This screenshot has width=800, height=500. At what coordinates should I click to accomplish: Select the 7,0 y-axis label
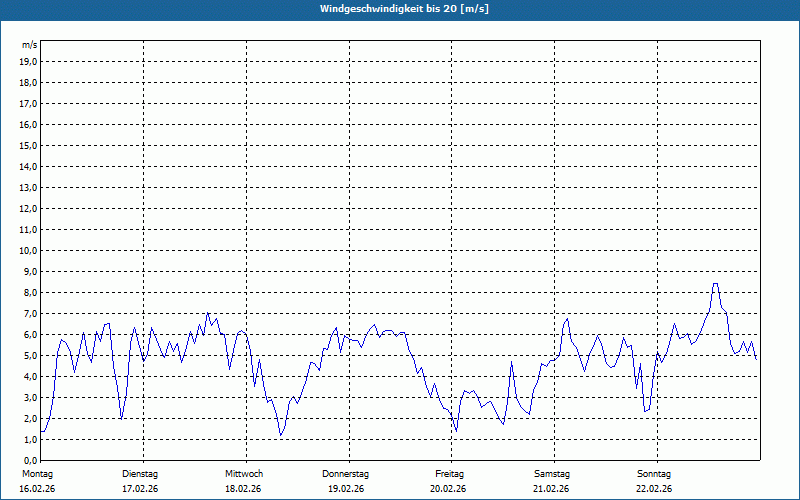(30, 313)
